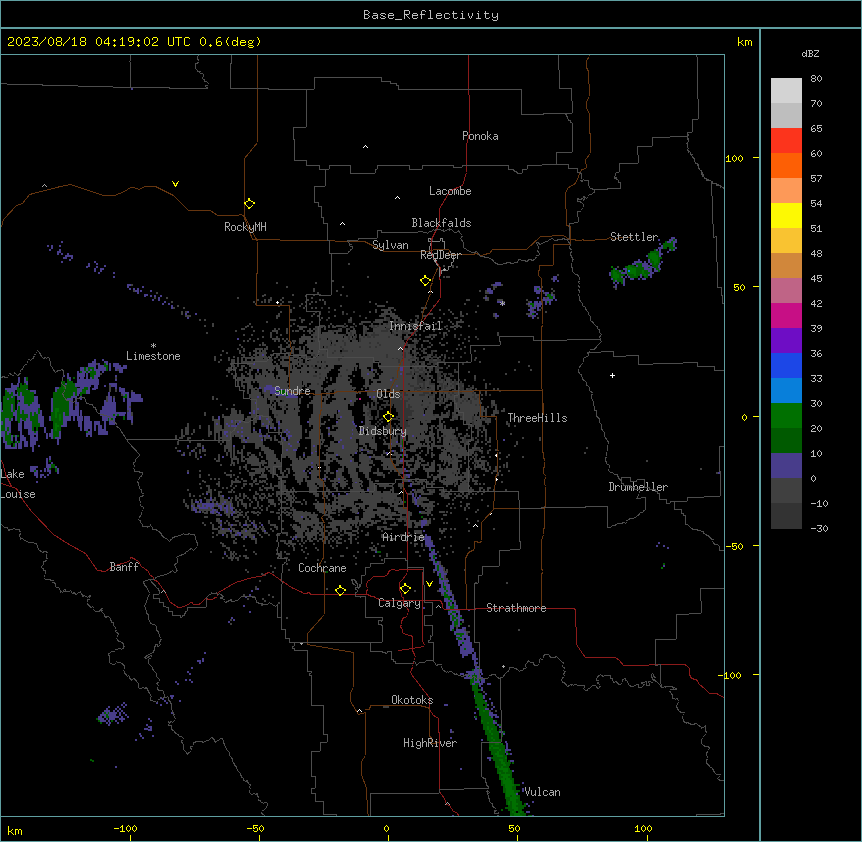Image resolution: width=862 pixels, height=842 pixels.
Task: Select the magenta 42 dBZ color swatch
Action: 786,315
